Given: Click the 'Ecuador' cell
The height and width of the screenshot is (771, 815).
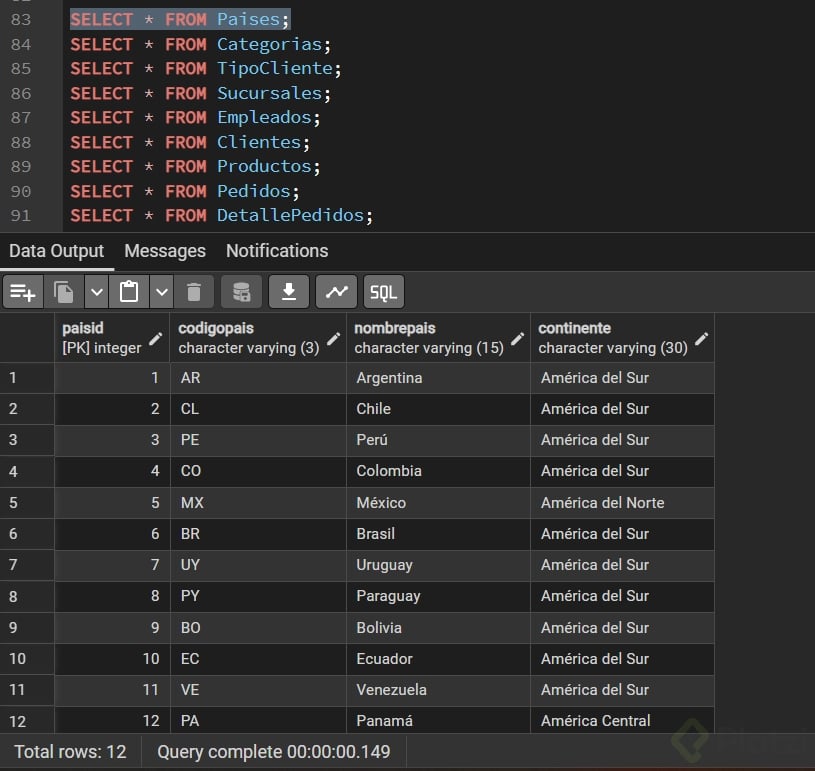Looking at the screenshot, I should 439,659.
